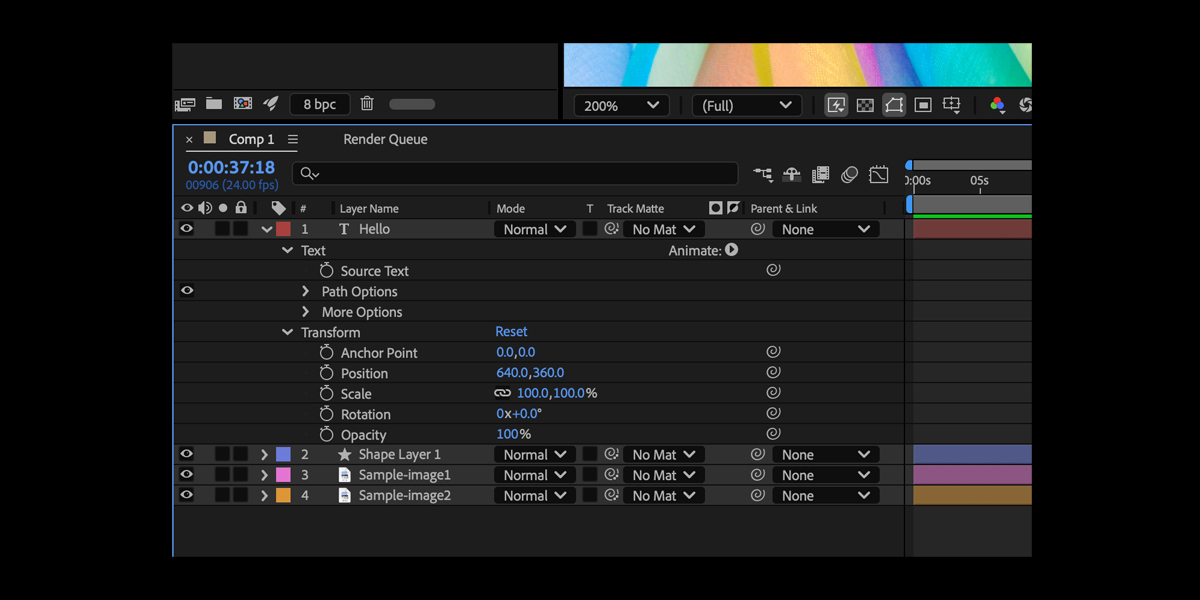Screen dimensions: 1200x600
Task: Click the Mode column header
Action: pos(510,208)
